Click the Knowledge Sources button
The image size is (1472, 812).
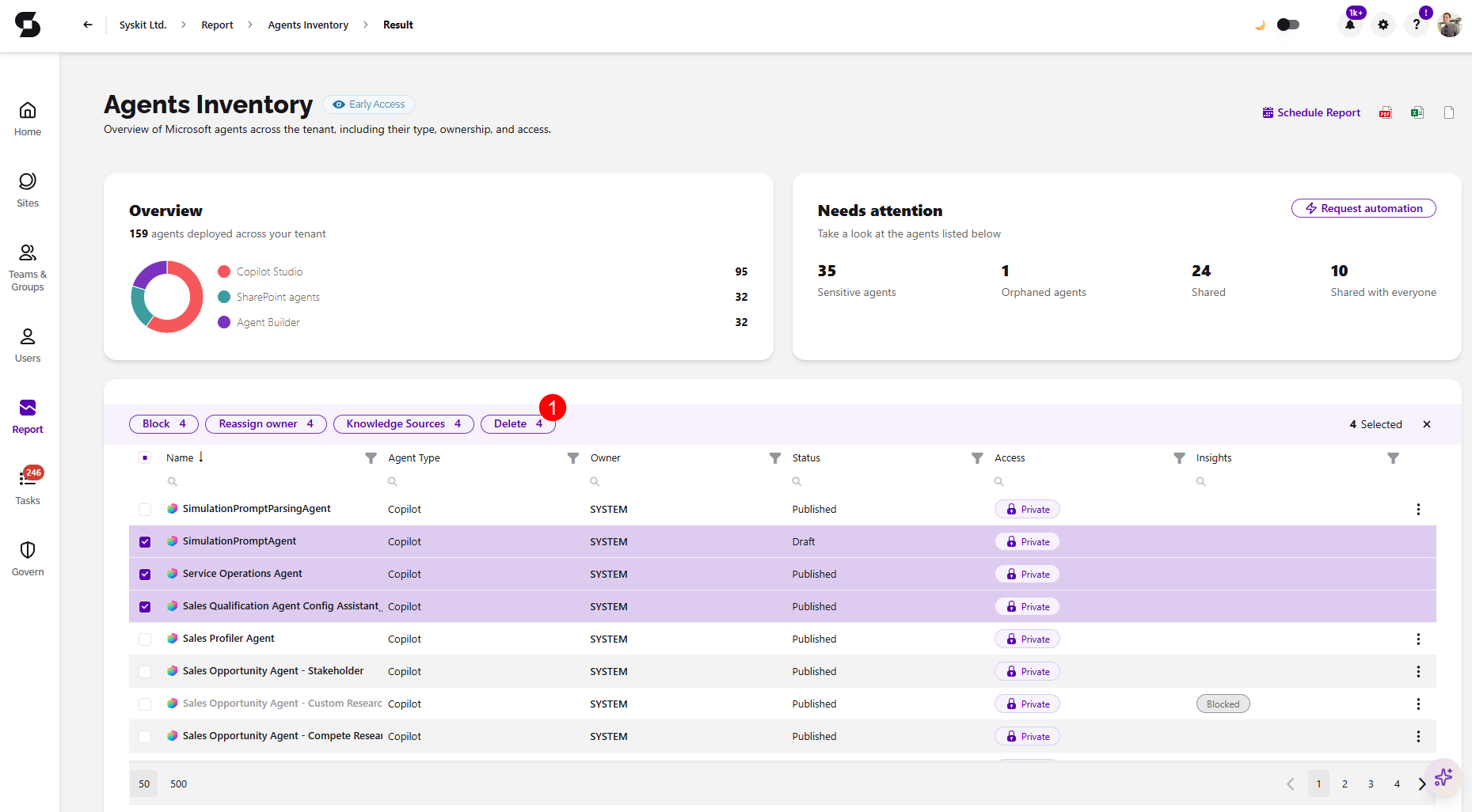tap(403, 424)
